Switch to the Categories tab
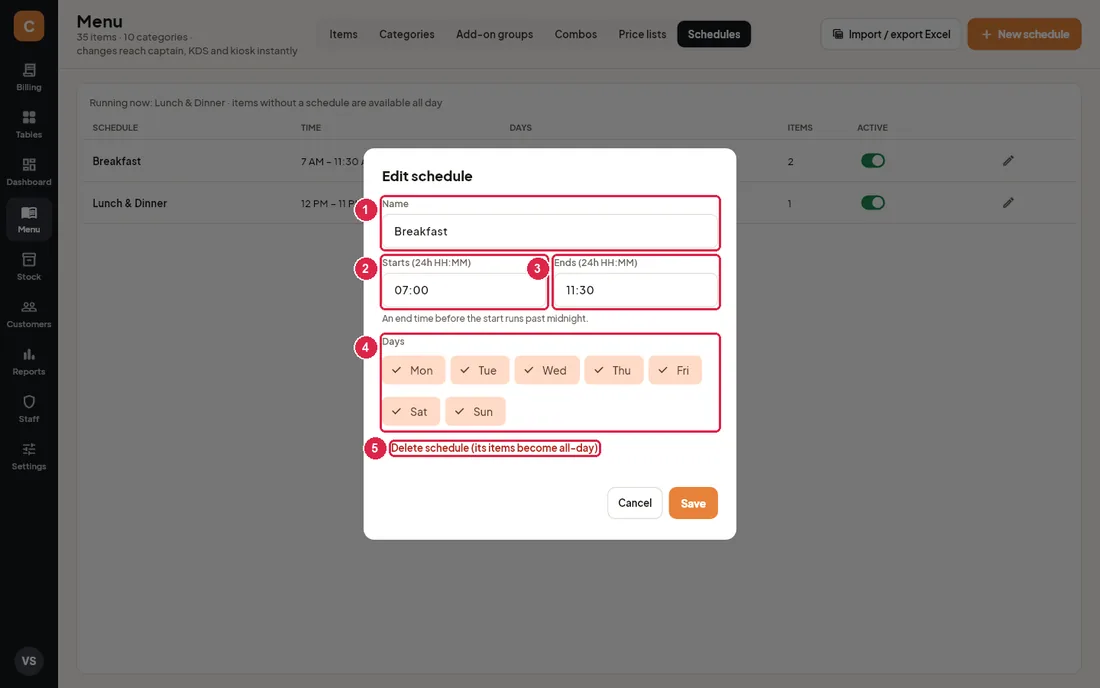The image size is (1100, 688). 407,34
